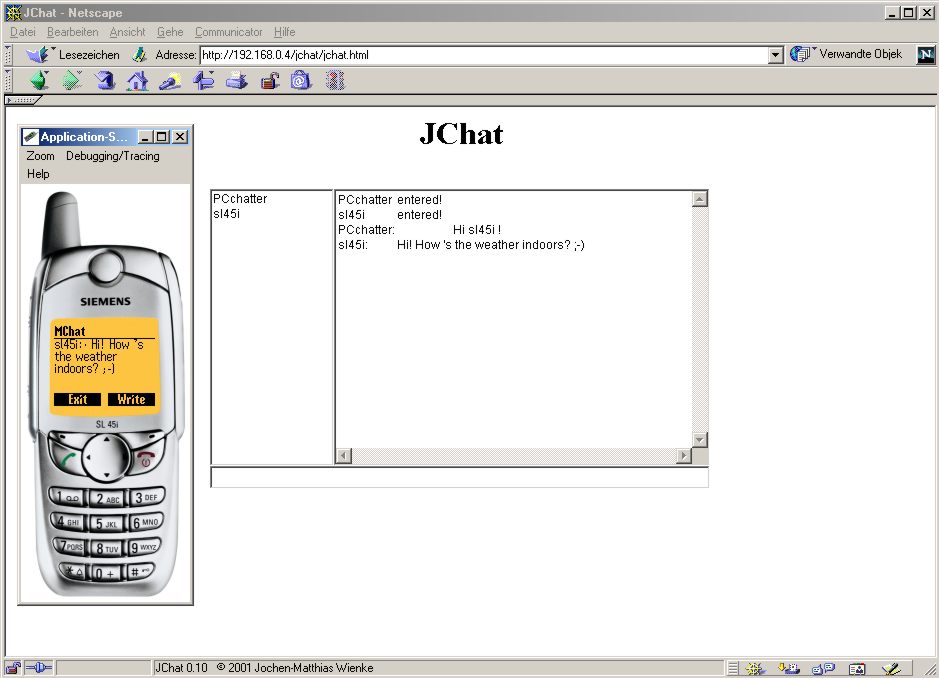Click the Stop loading traffic light icon
The image size is (939, 678).
[335, 81]
